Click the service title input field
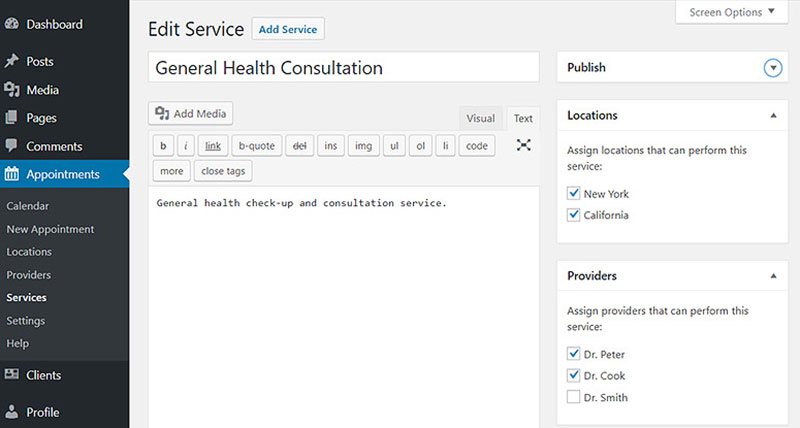The image size is (800, 428). click(x=343, y=67)
